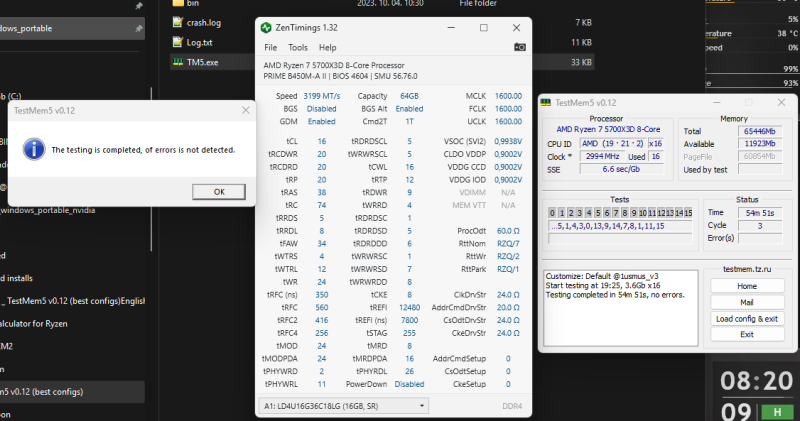Click the TestMem5 Mail button
Viewport: 800px width, 421px height.
pyautogui.click(x=747, y=303)
